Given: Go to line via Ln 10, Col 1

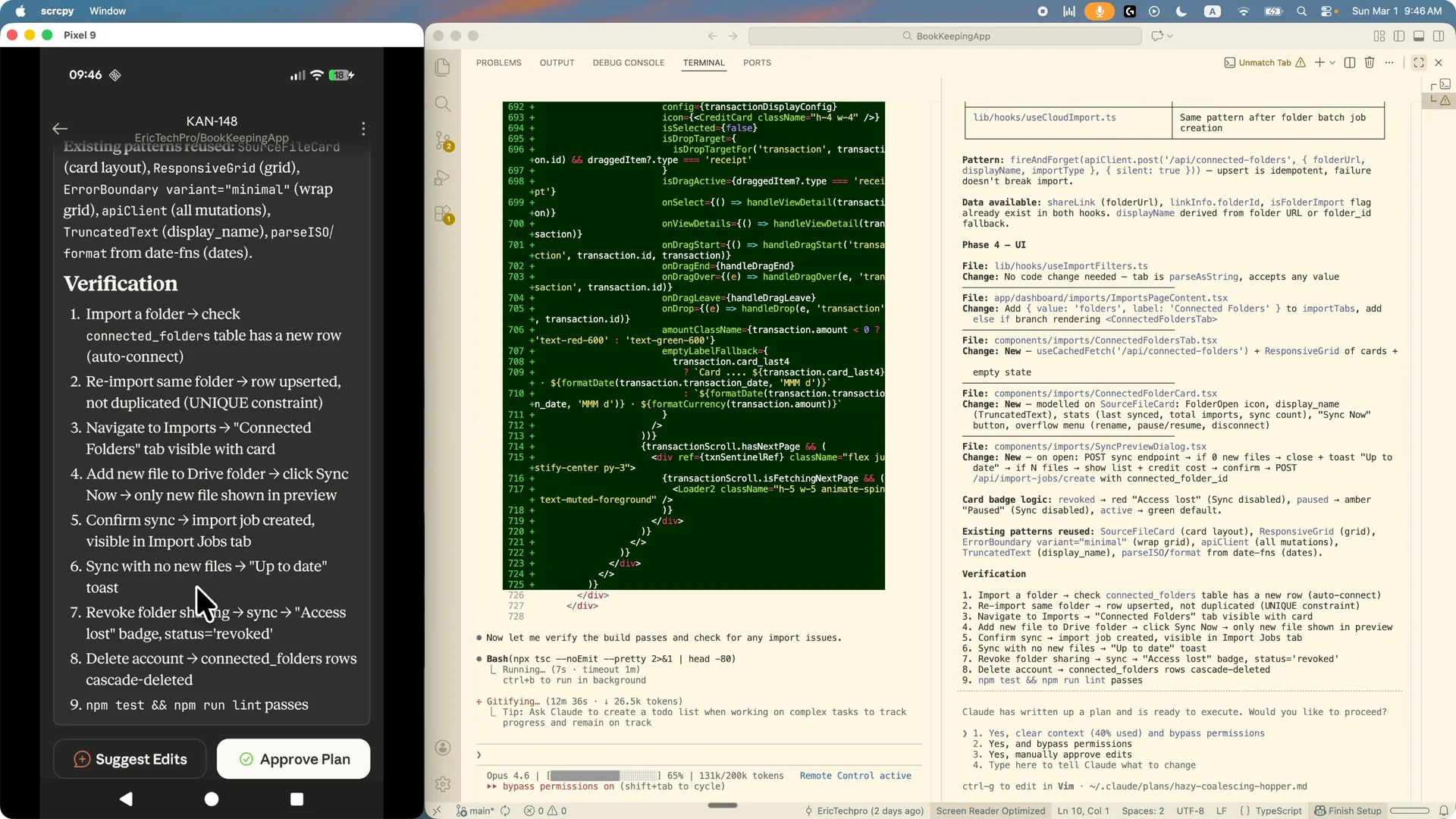Looking at the screenshot, I should tap(1083, 811).
